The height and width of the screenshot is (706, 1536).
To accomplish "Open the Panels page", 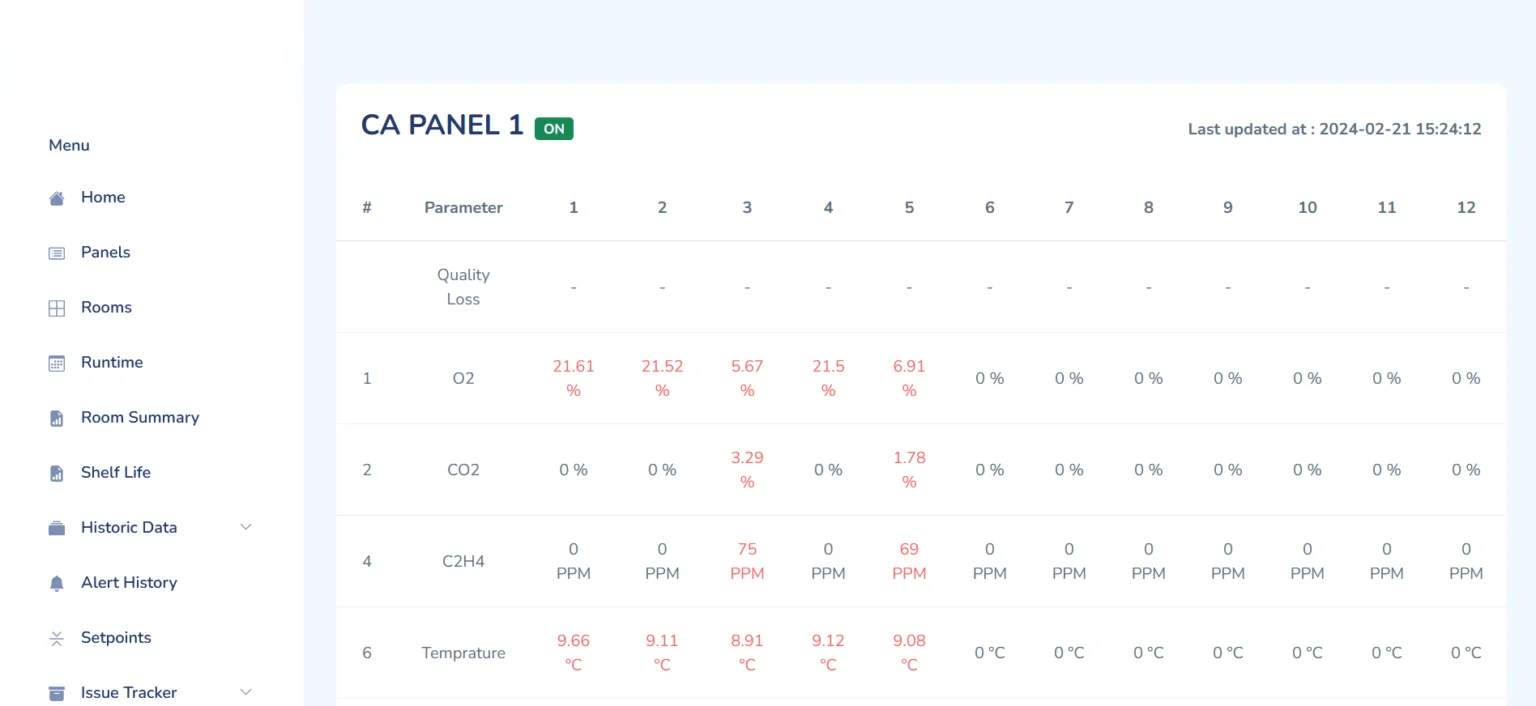I will coord(105,252).
